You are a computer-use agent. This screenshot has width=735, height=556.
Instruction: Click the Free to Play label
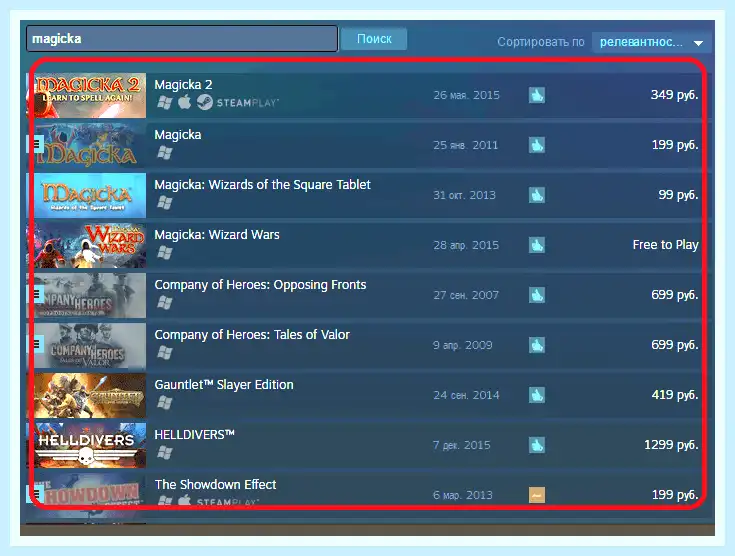[x=665, y=245]
